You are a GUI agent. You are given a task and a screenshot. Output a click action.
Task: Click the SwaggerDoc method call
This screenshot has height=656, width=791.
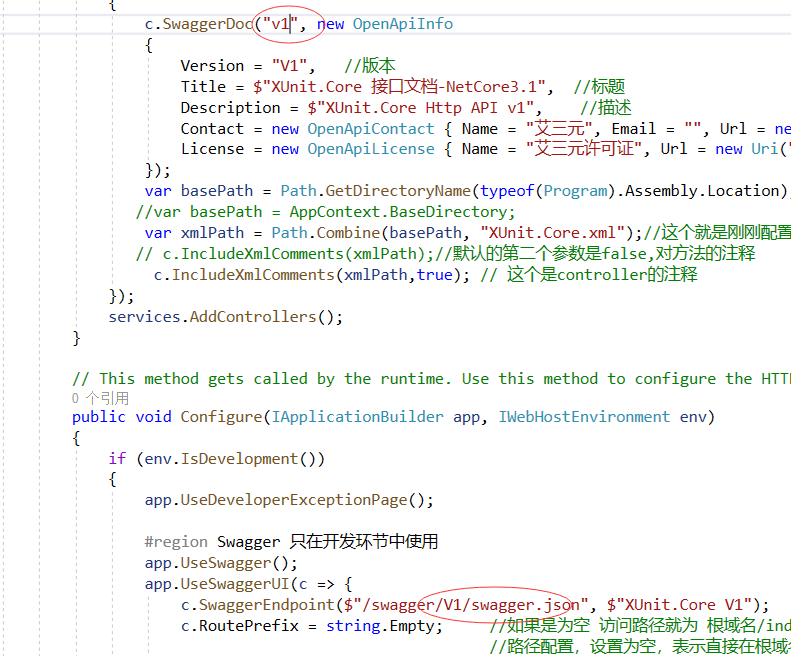(207, 24)
